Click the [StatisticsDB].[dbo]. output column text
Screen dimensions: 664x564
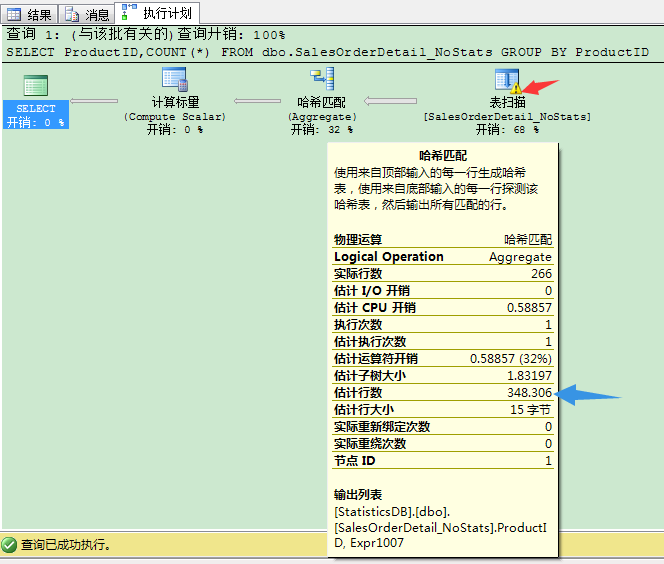point(392,512)
